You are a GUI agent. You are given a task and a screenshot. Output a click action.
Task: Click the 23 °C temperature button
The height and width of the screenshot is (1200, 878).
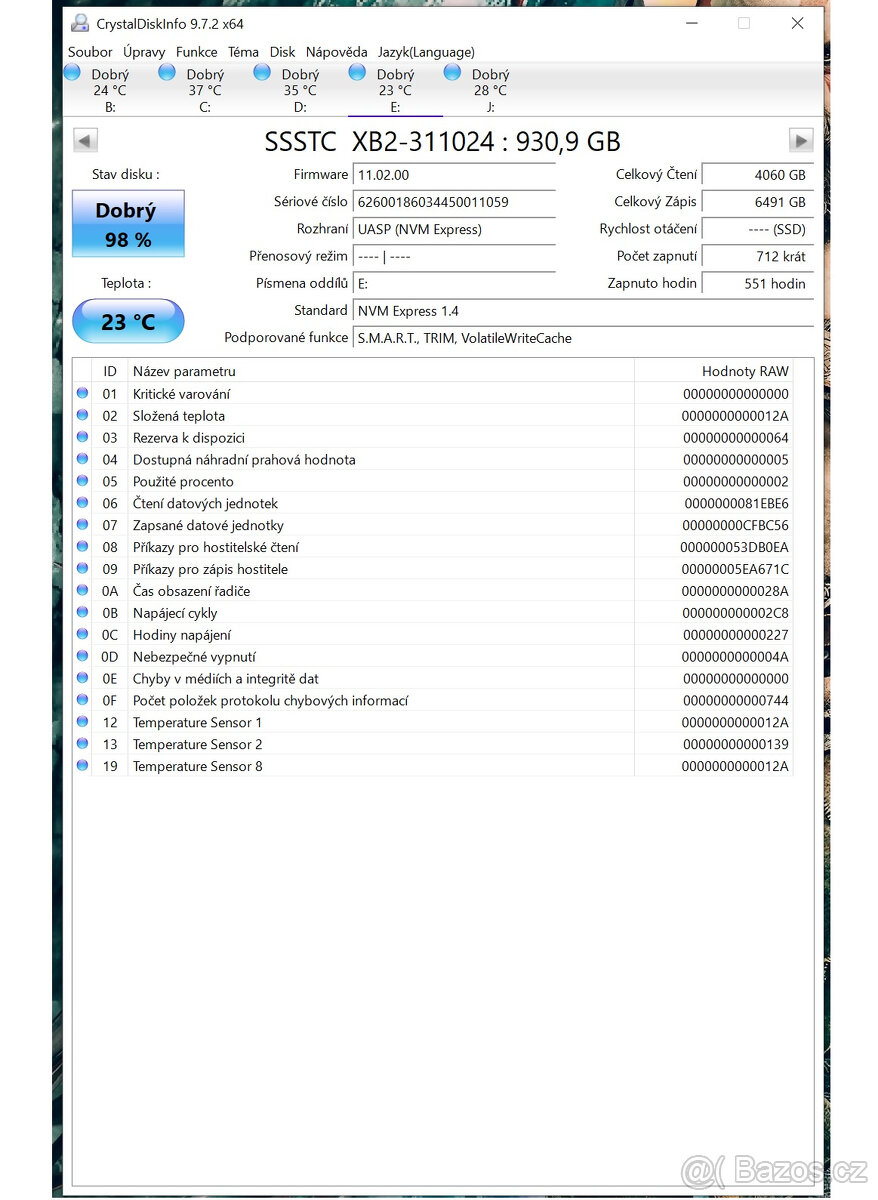[x=128, y=322]
